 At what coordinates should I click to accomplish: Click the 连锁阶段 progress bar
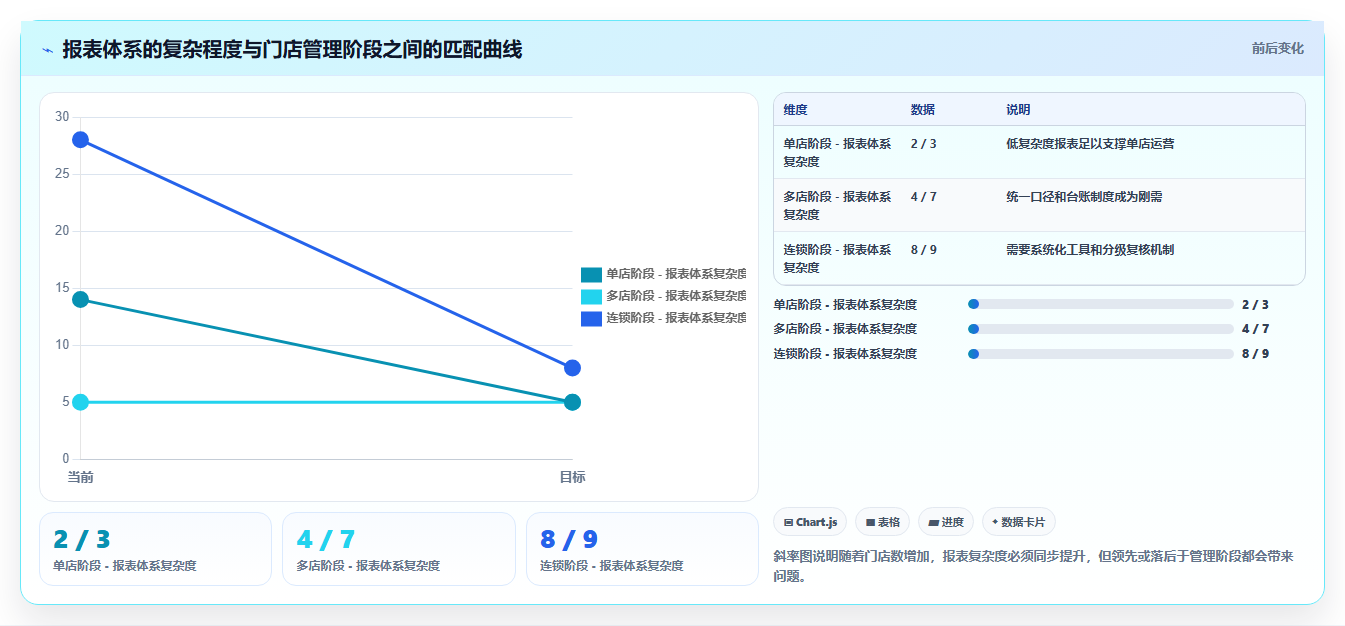pos(1101,354)
